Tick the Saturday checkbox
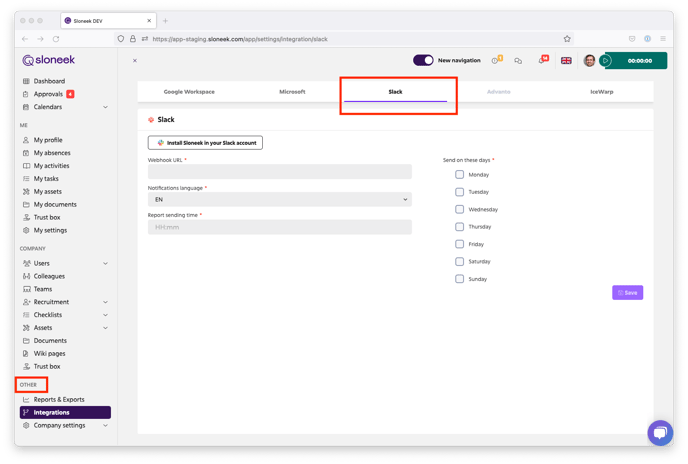 pos(459,262)
